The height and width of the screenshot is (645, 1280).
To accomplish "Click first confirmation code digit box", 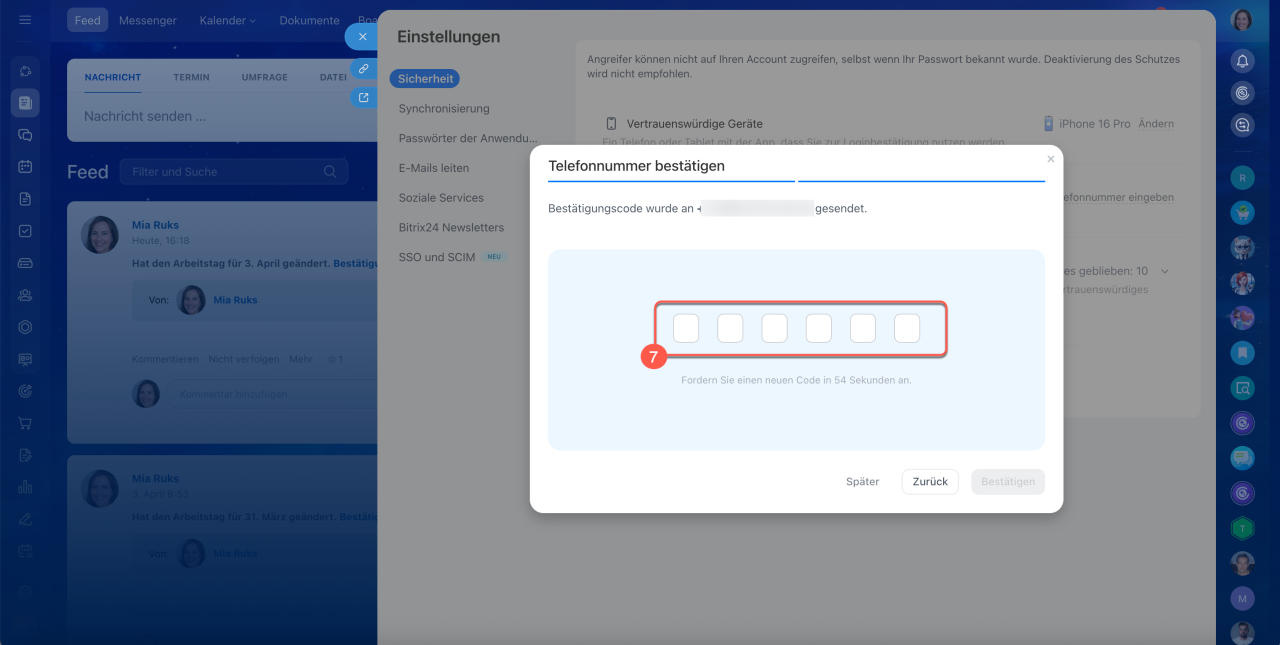I will (x=686, y=328).
